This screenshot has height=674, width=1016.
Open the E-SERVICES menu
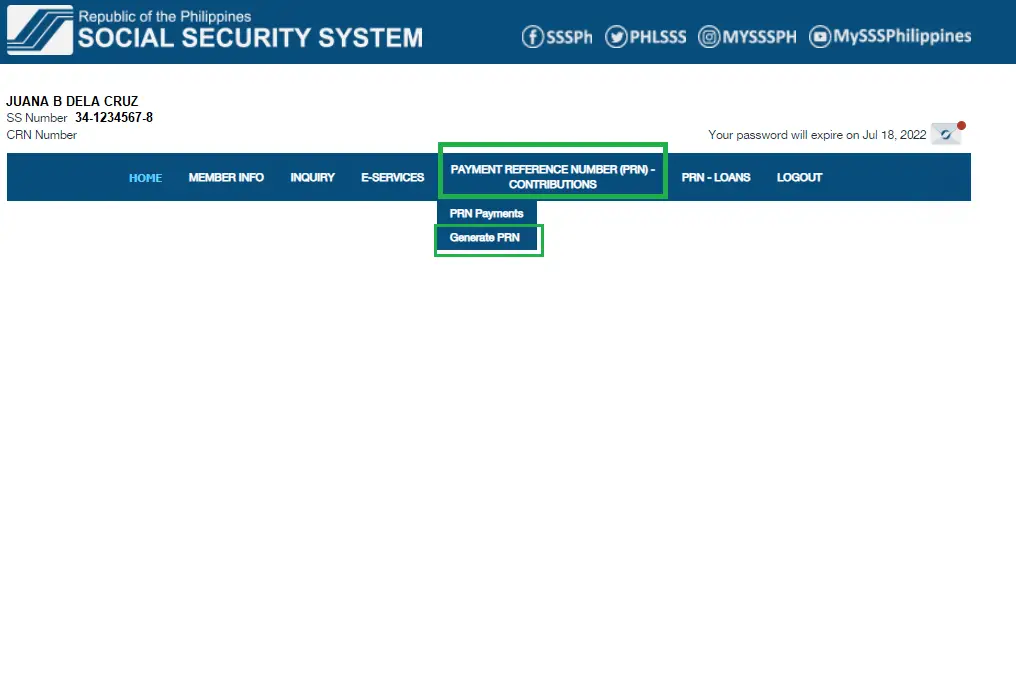coord(392,178)
